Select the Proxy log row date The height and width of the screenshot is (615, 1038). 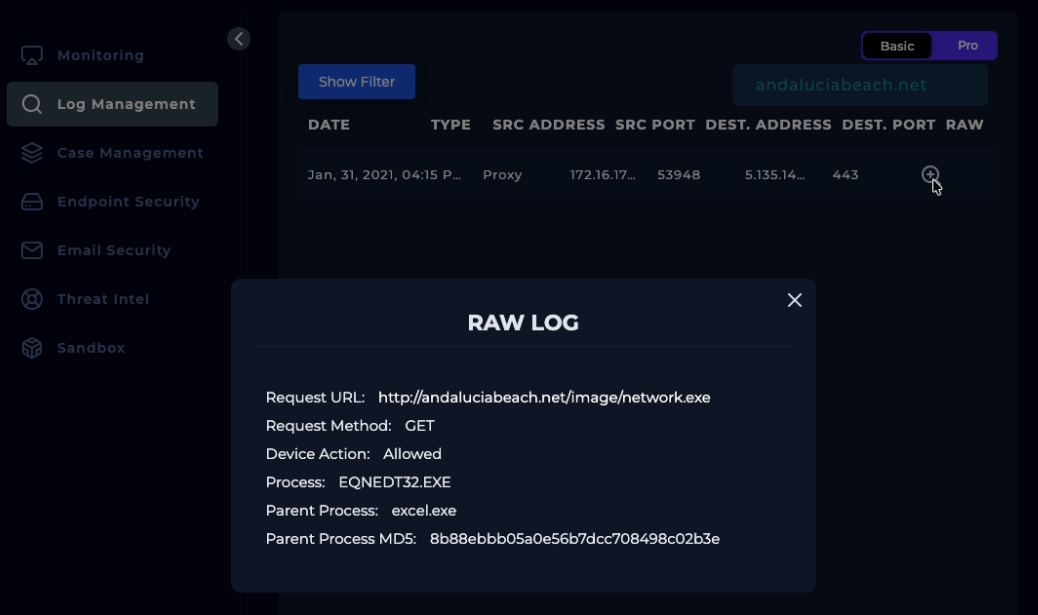pyautogui.click(x=384, y=175)
